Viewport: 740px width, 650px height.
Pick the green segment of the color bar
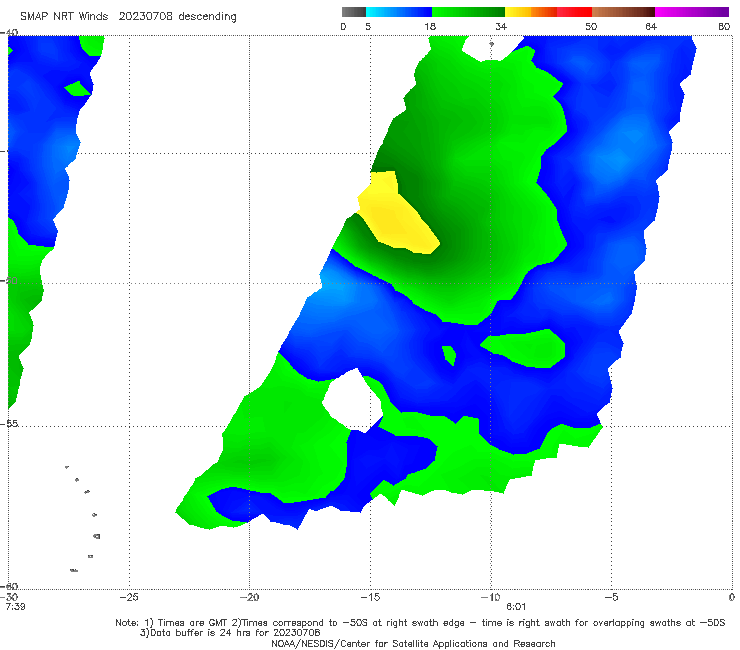pos(468,12)
